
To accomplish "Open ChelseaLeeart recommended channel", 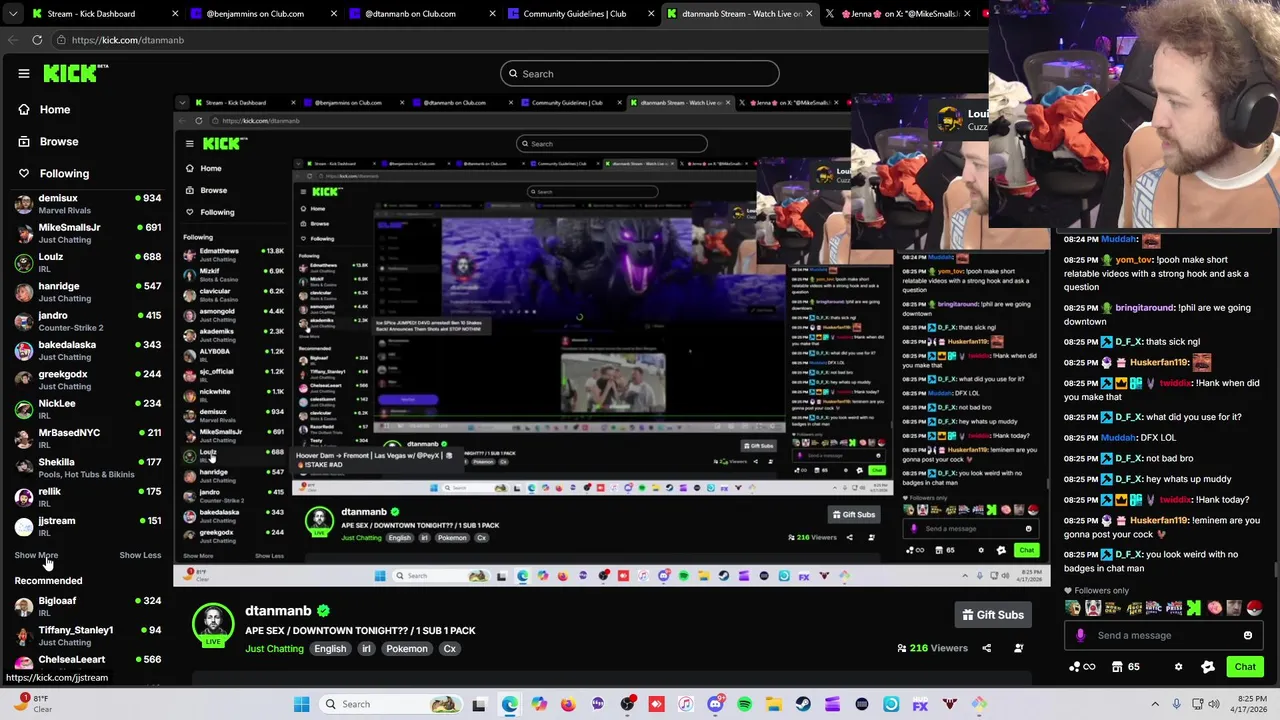I will click(x=88, y=663).
